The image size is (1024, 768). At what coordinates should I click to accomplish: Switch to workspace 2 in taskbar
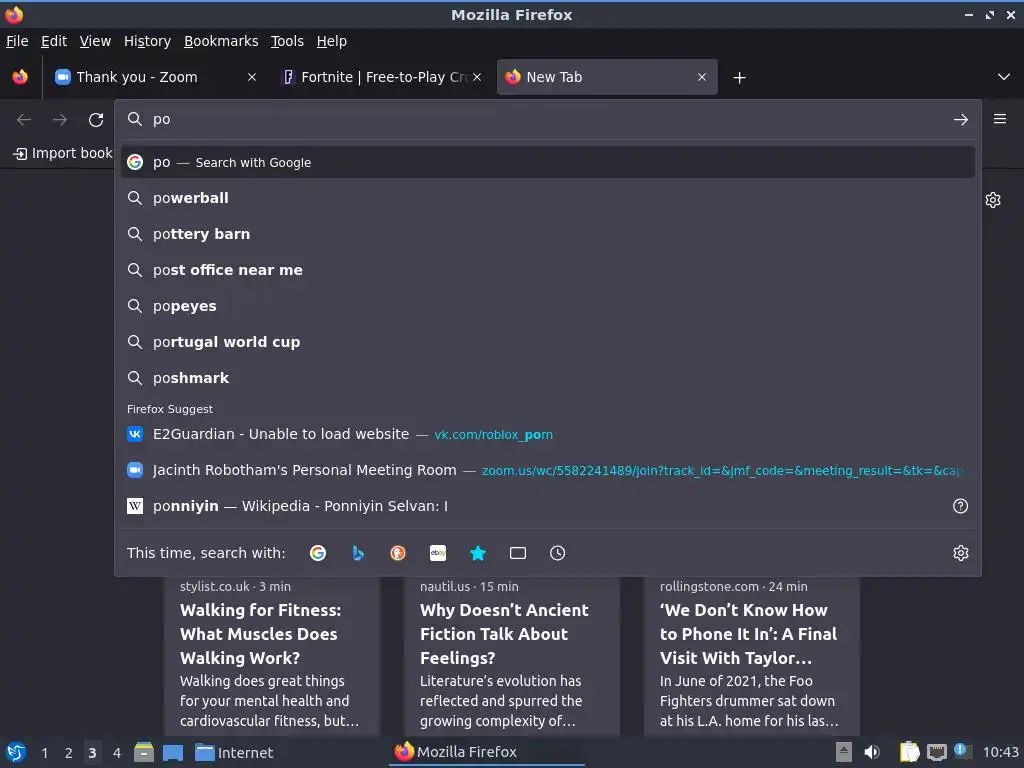69,753
